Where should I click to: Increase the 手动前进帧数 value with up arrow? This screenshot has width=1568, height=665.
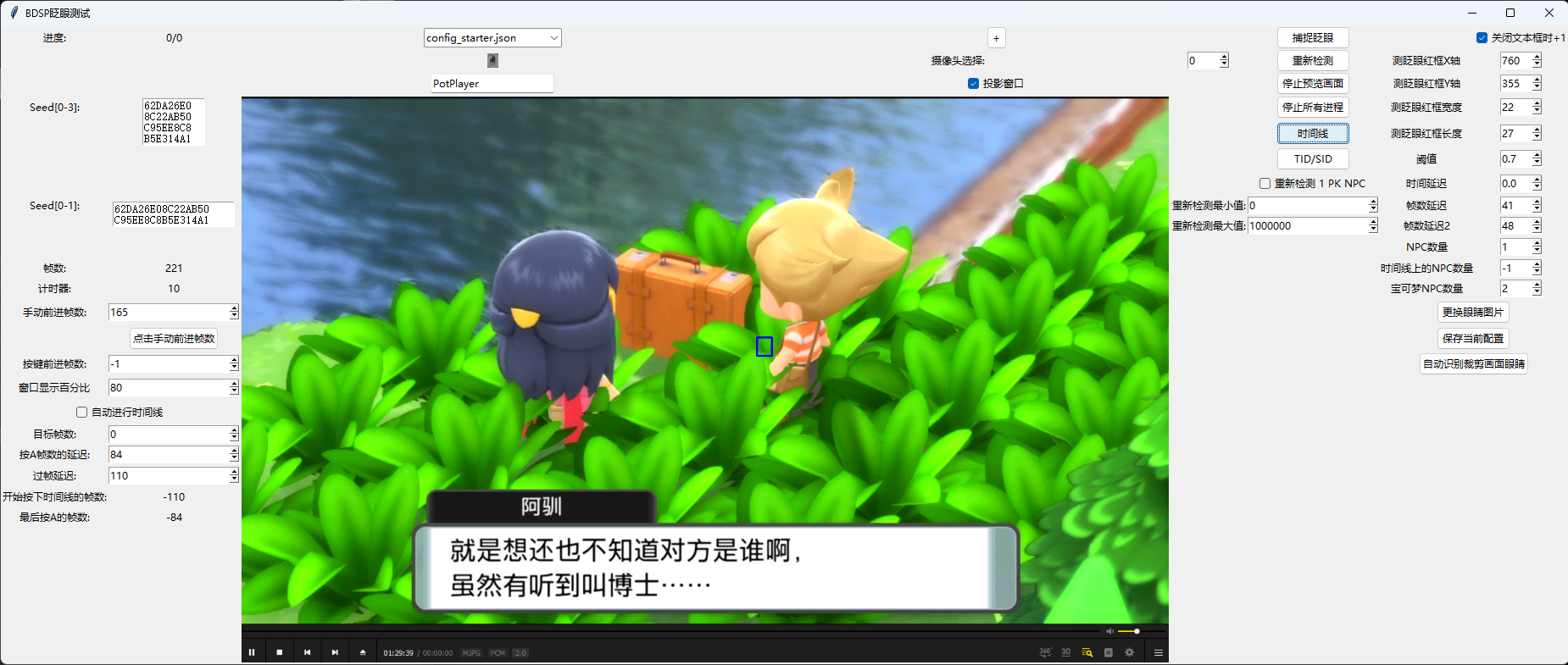234,308
